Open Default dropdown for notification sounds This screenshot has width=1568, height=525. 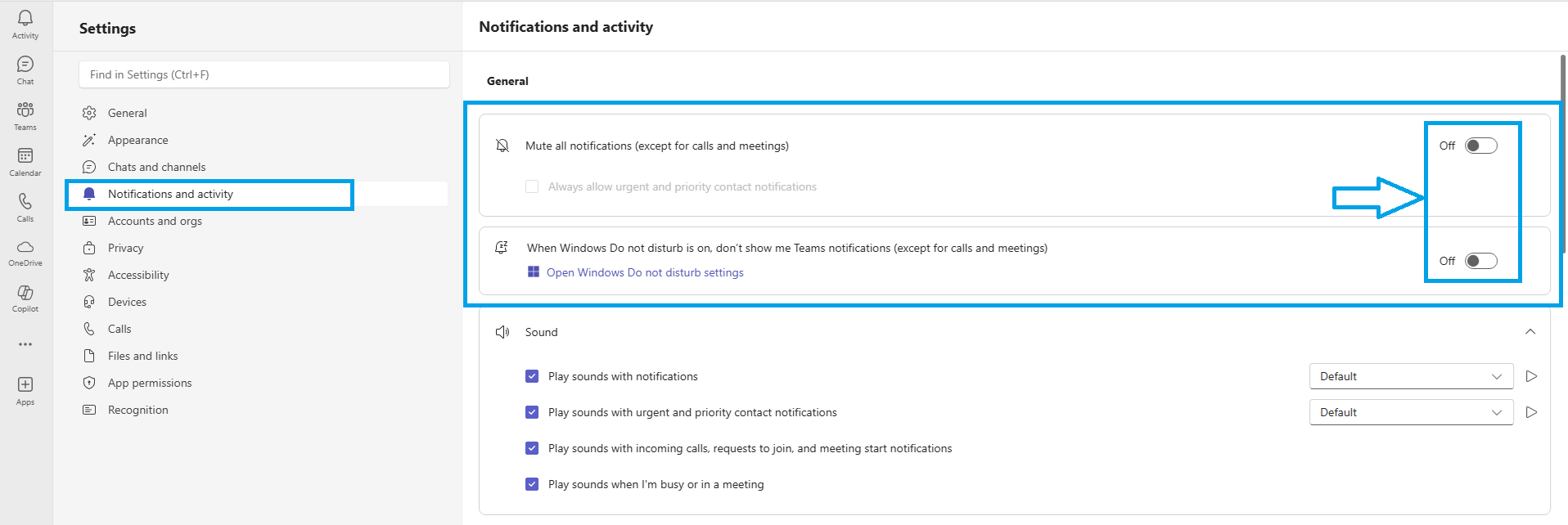(1411, 376)
